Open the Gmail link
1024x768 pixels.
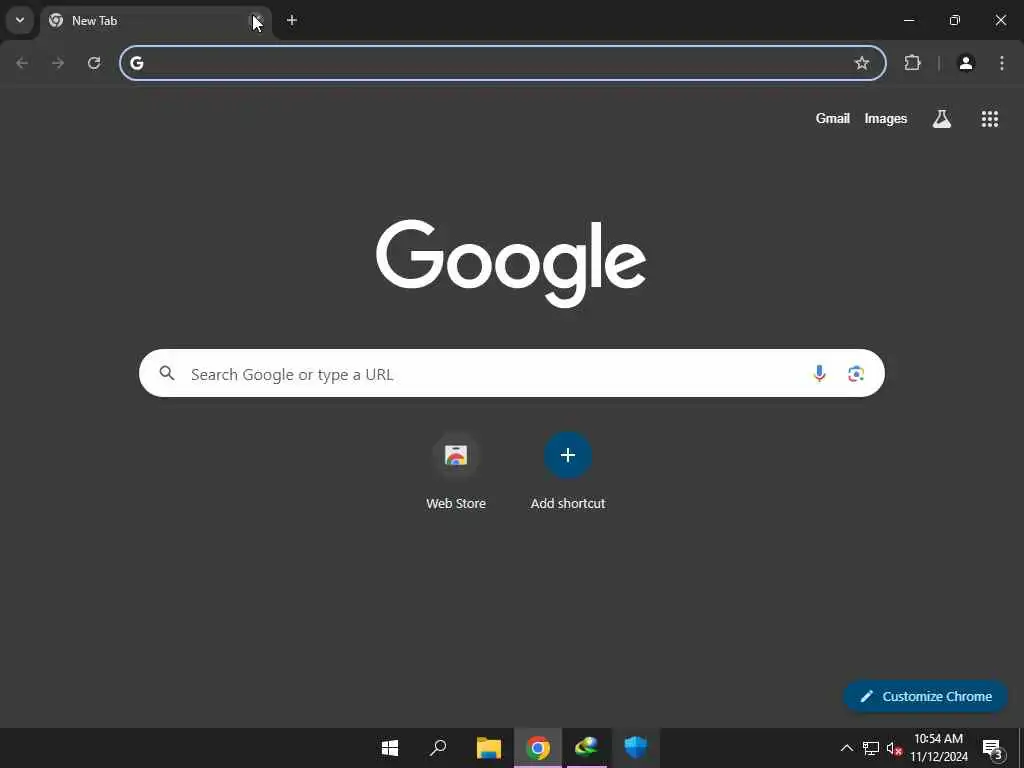pos(833,118)
